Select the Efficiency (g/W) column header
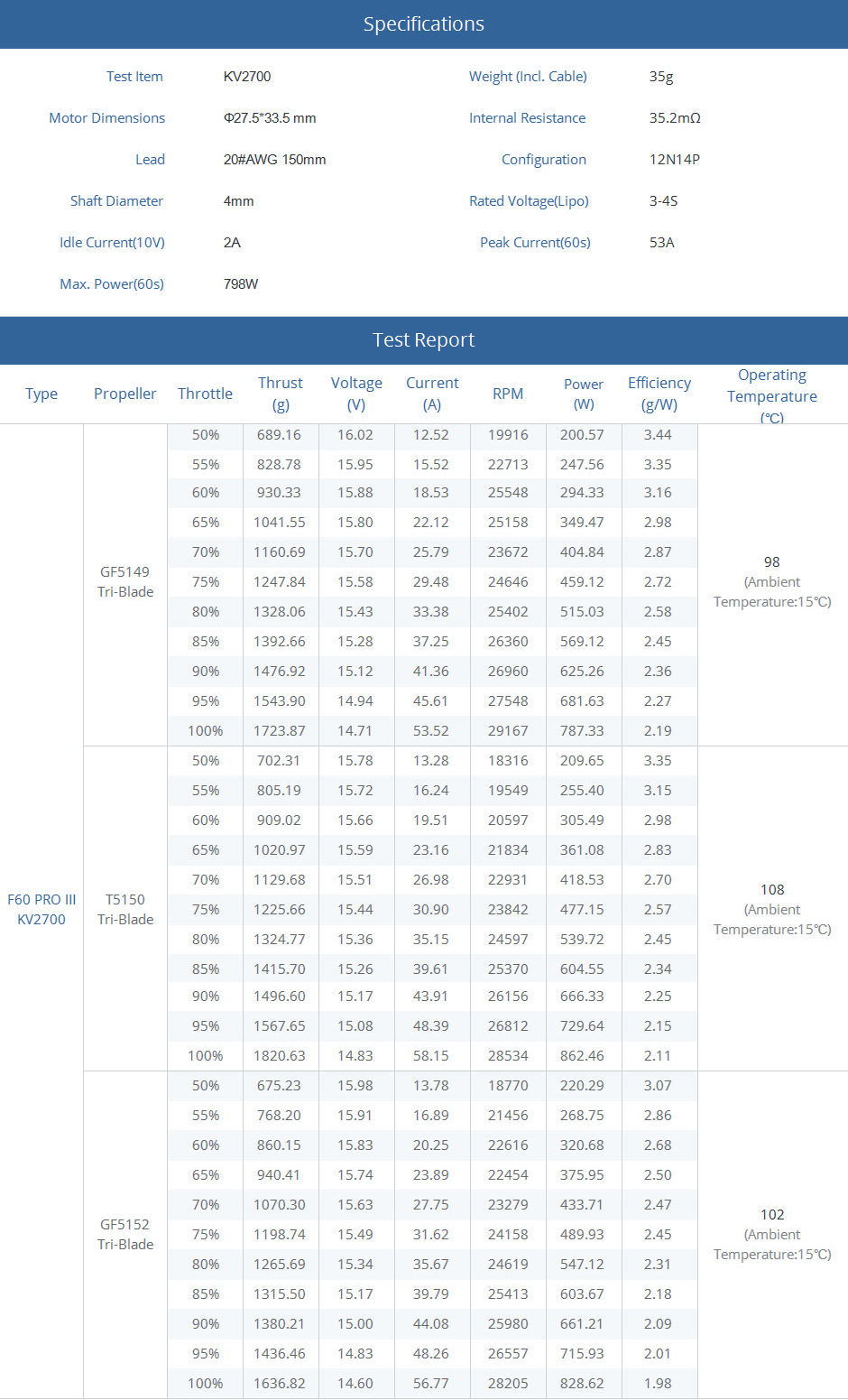 tap(659, 394)
